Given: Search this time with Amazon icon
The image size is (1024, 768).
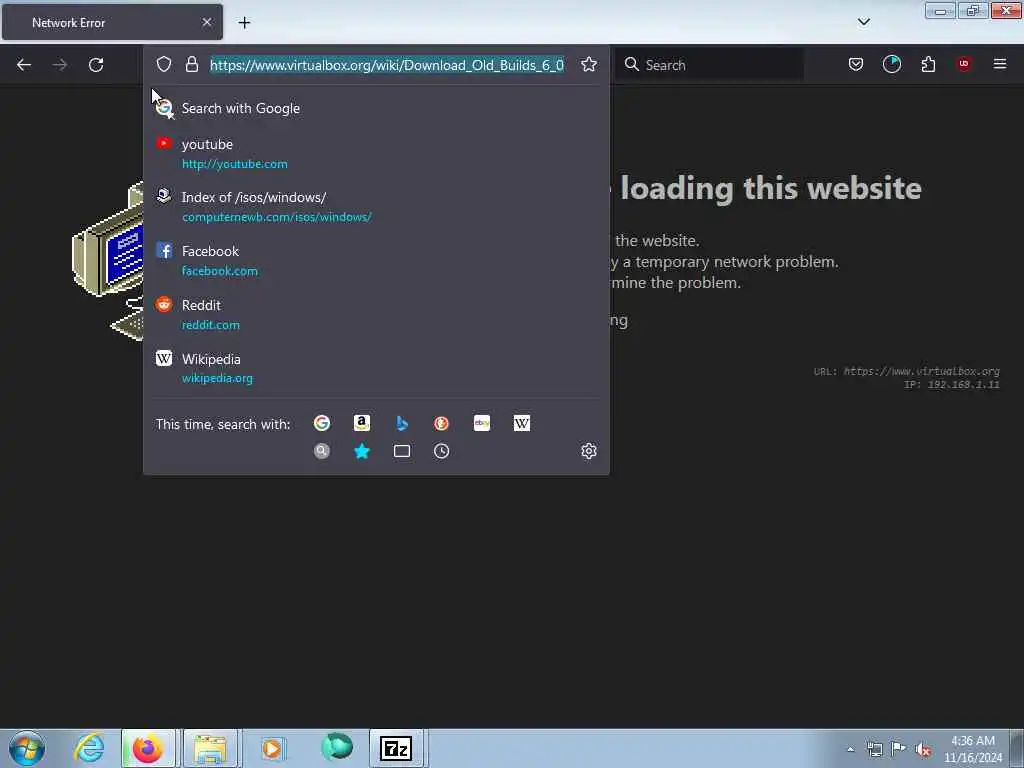Looking at the screenshot, I should pos(362,423).
